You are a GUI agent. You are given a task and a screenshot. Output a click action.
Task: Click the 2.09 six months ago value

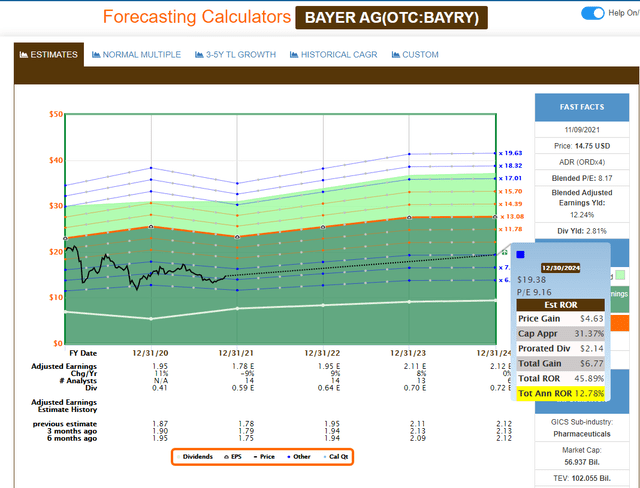418,438
